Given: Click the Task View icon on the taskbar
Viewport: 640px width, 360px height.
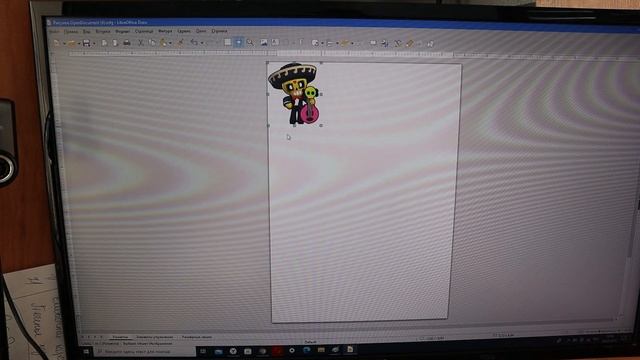Looking at the screenshot, I should coord(203,351).
